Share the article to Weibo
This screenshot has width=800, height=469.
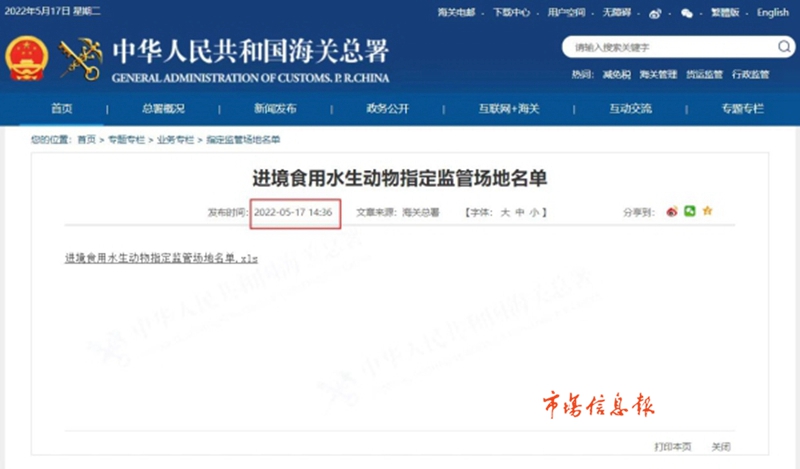pos(672,211)
